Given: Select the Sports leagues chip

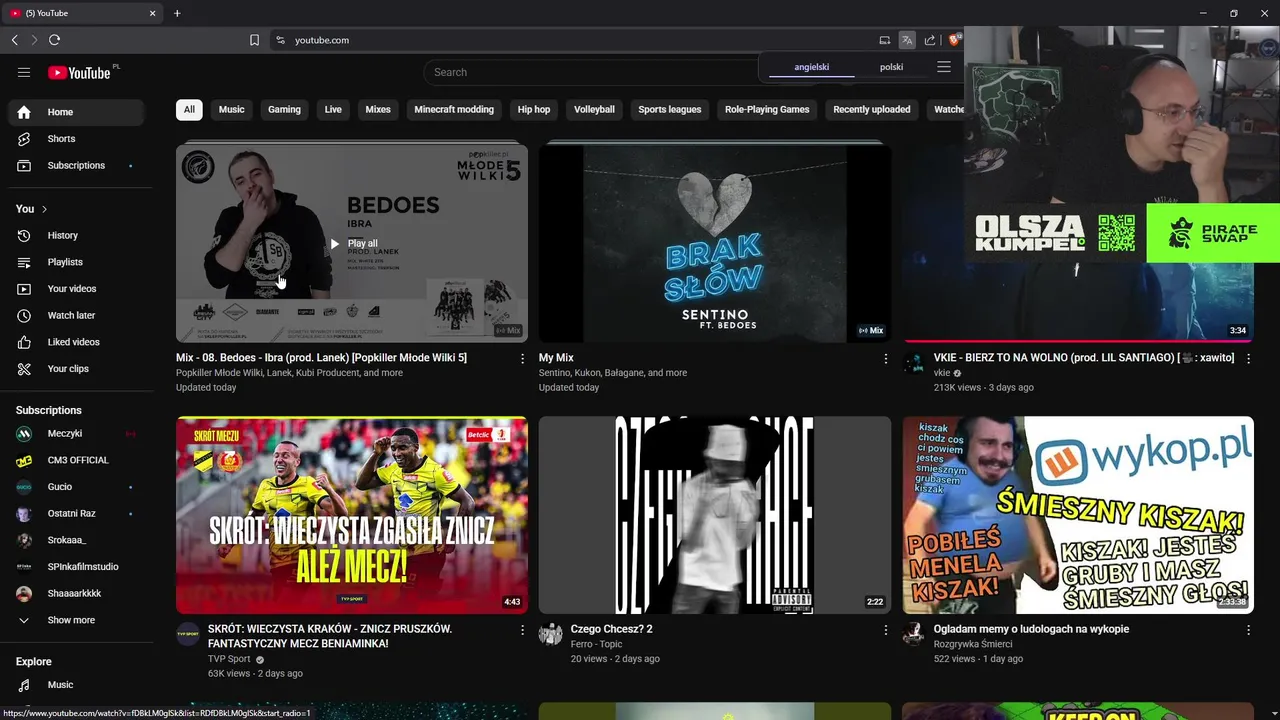Looking at the screenshot, I should (x=670, y=109).
